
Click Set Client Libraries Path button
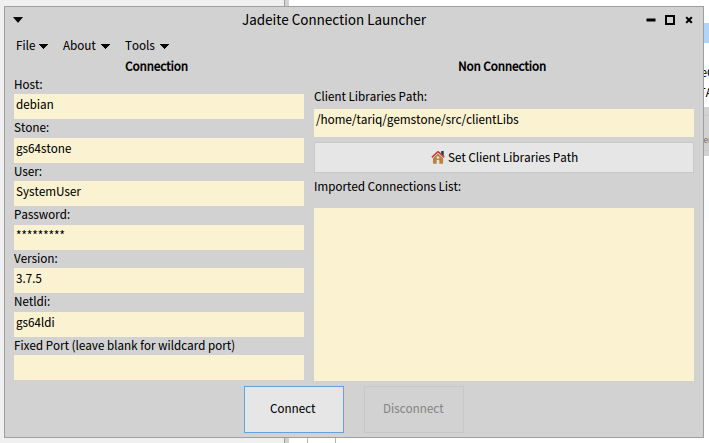click(x=504, y=158)
